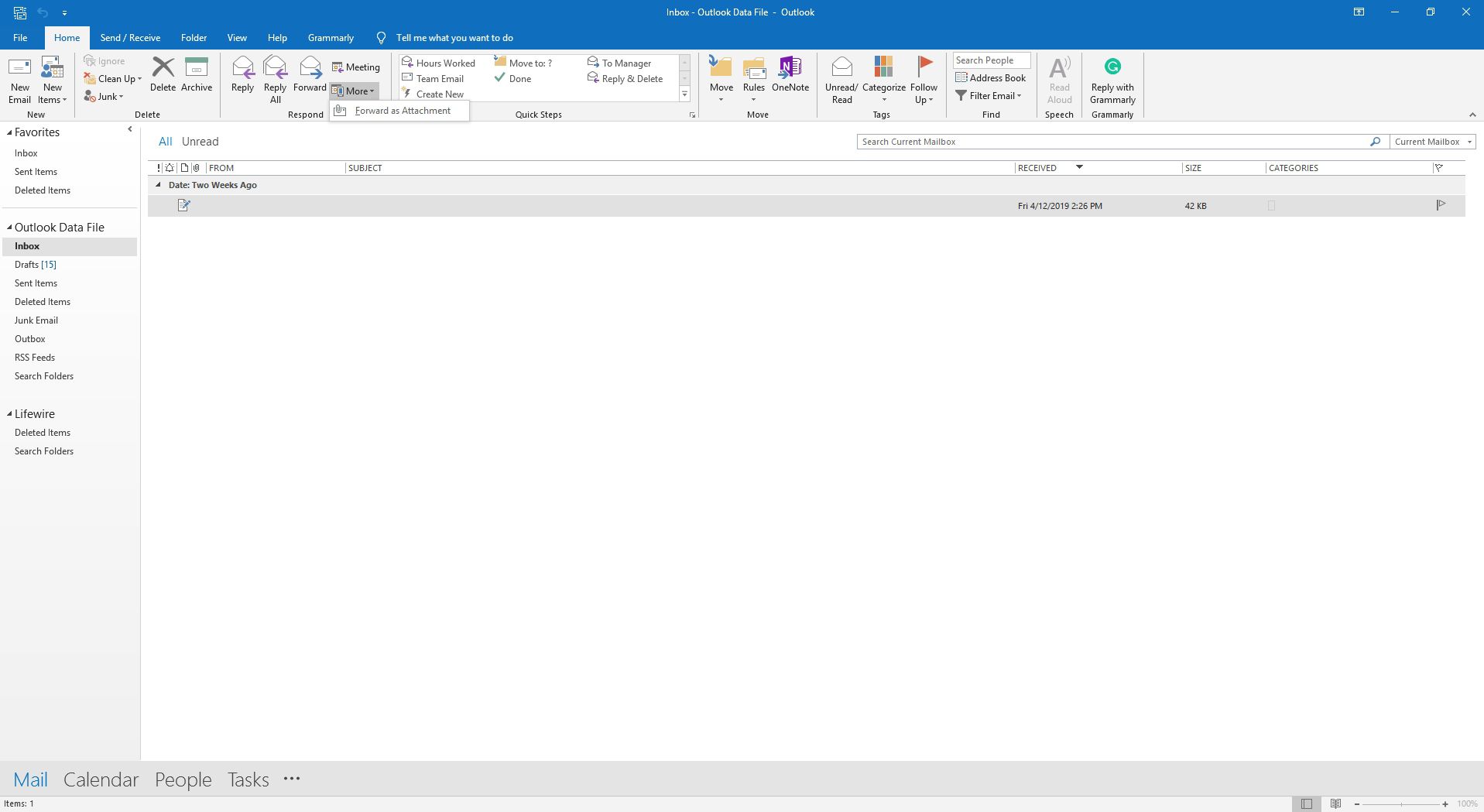Run the Move to: ? quick step

coord(523,63)
